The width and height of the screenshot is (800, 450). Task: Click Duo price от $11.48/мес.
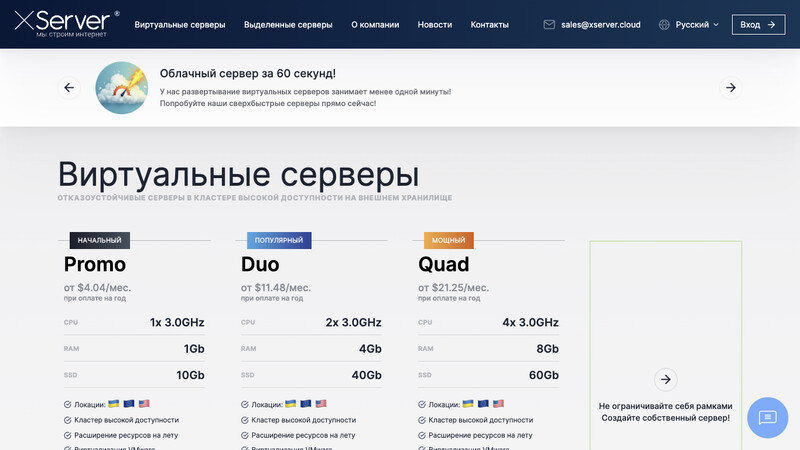click(x=276, y=288)
